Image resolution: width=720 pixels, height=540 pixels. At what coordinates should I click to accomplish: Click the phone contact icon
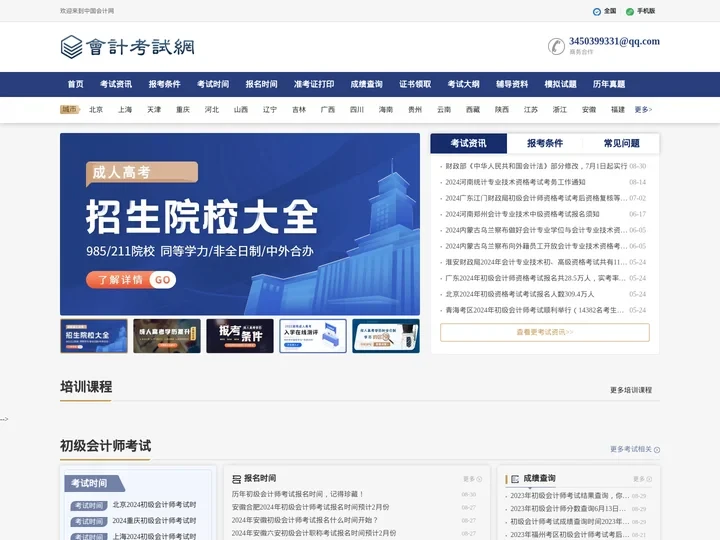coord(556,46)
